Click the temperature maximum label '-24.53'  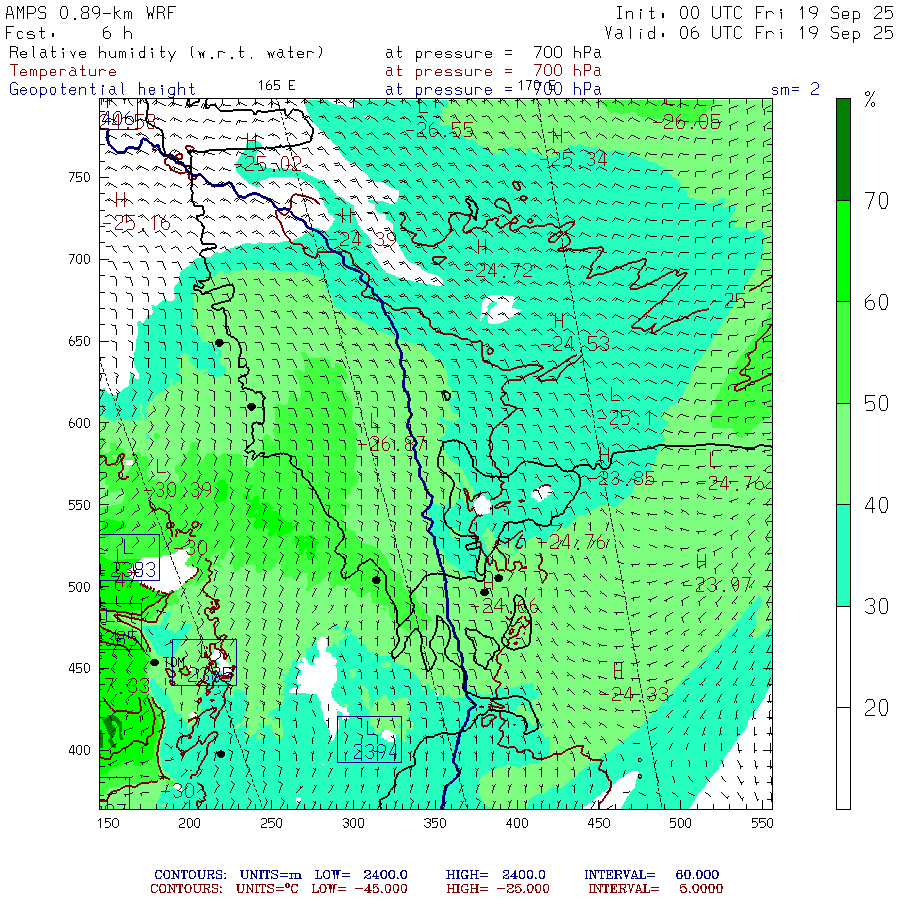tap(575, 343)
